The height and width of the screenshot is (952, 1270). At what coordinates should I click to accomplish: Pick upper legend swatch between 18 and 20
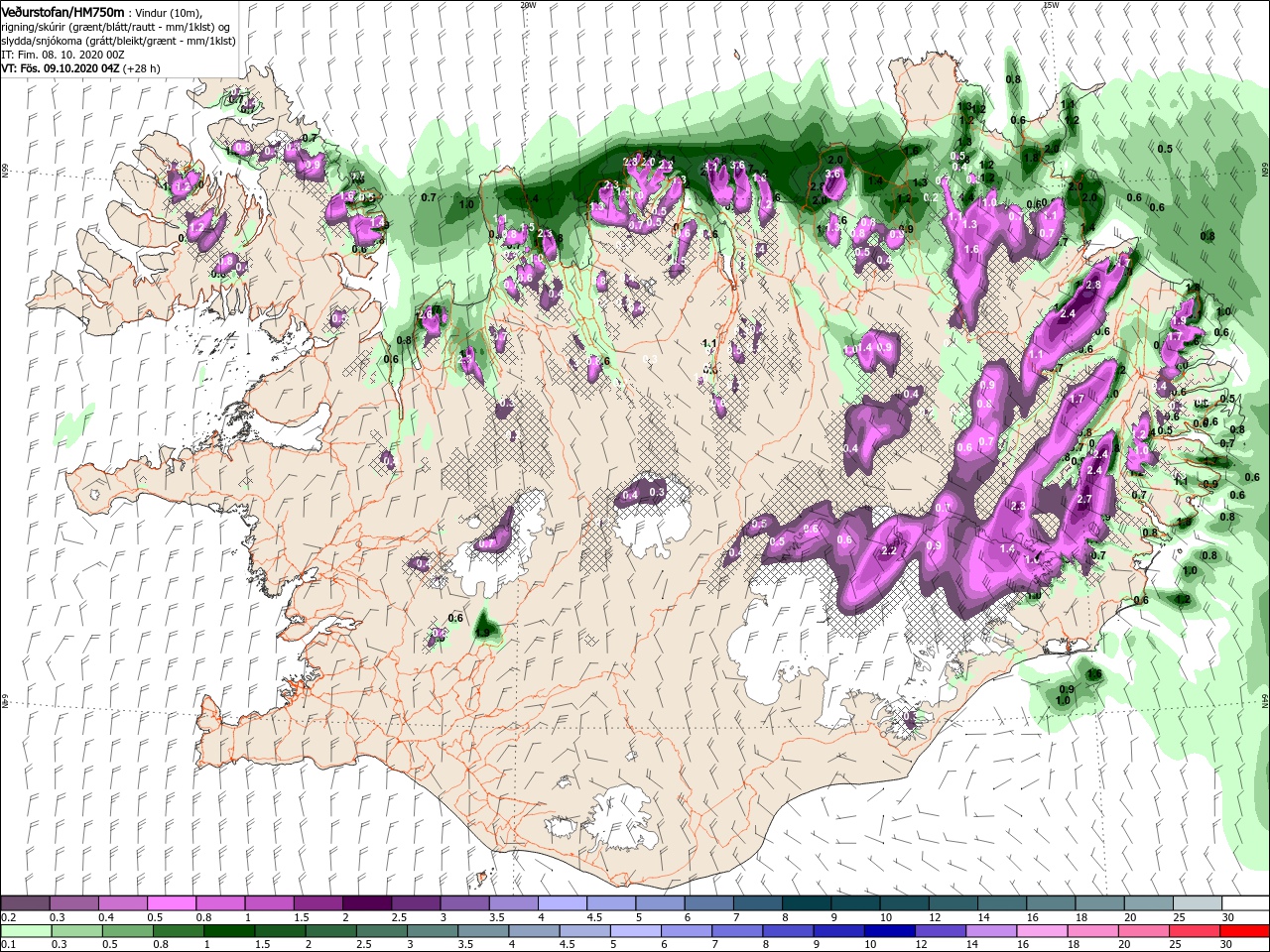(1099, 903)
